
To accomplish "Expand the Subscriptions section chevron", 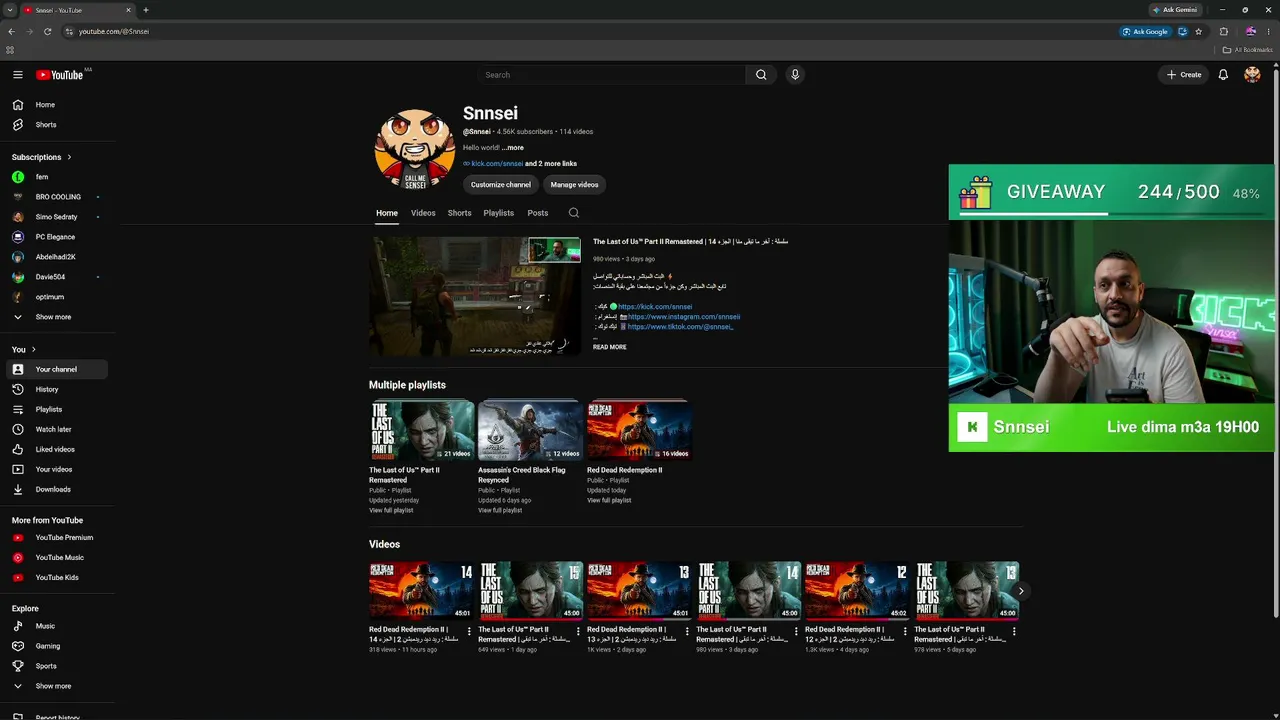I will coord(69,157).
